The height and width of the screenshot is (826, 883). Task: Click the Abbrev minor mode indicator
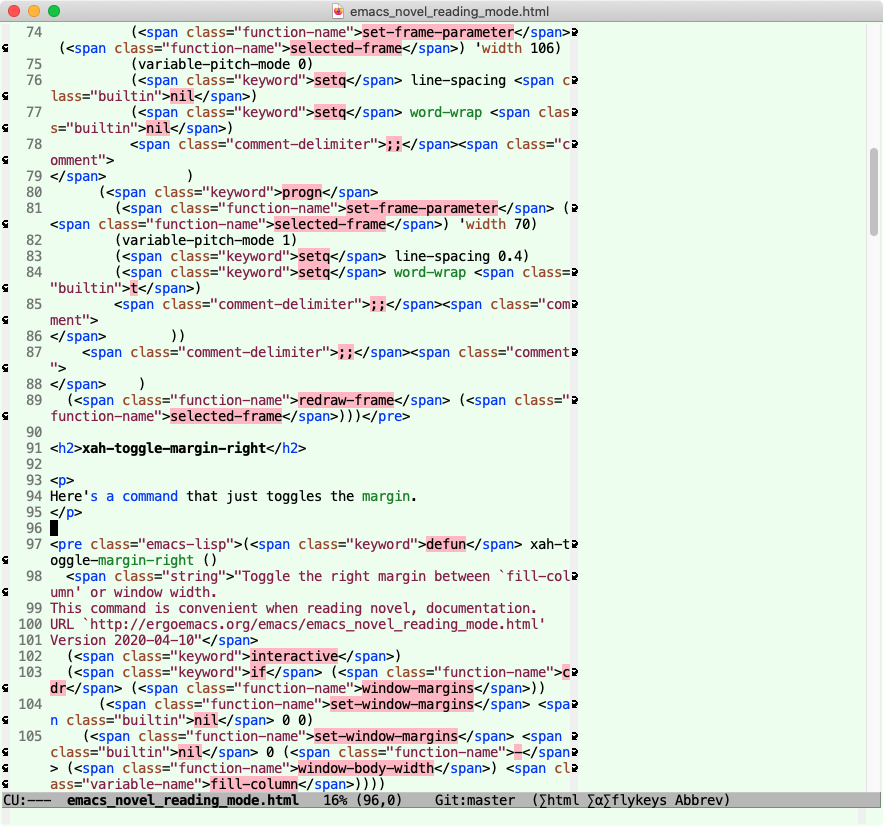[698, 800]
